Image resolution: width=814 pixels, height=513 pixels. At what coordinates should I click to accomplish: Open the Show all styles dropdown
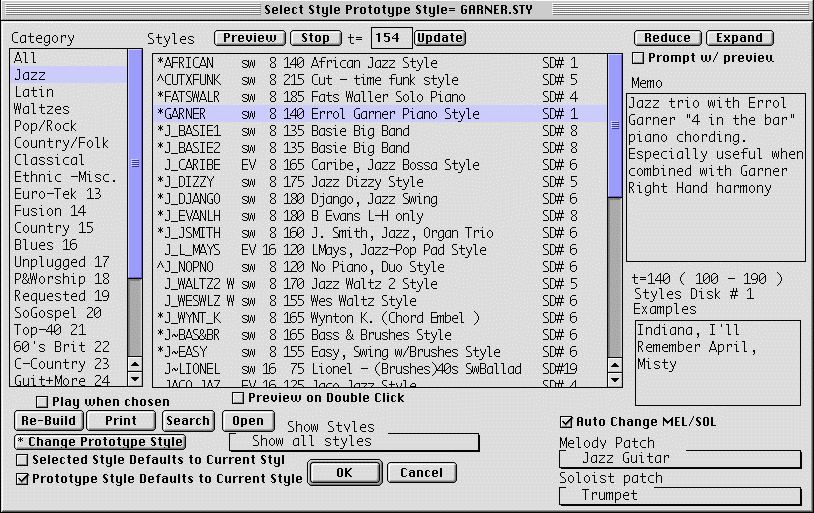[354, 442]
